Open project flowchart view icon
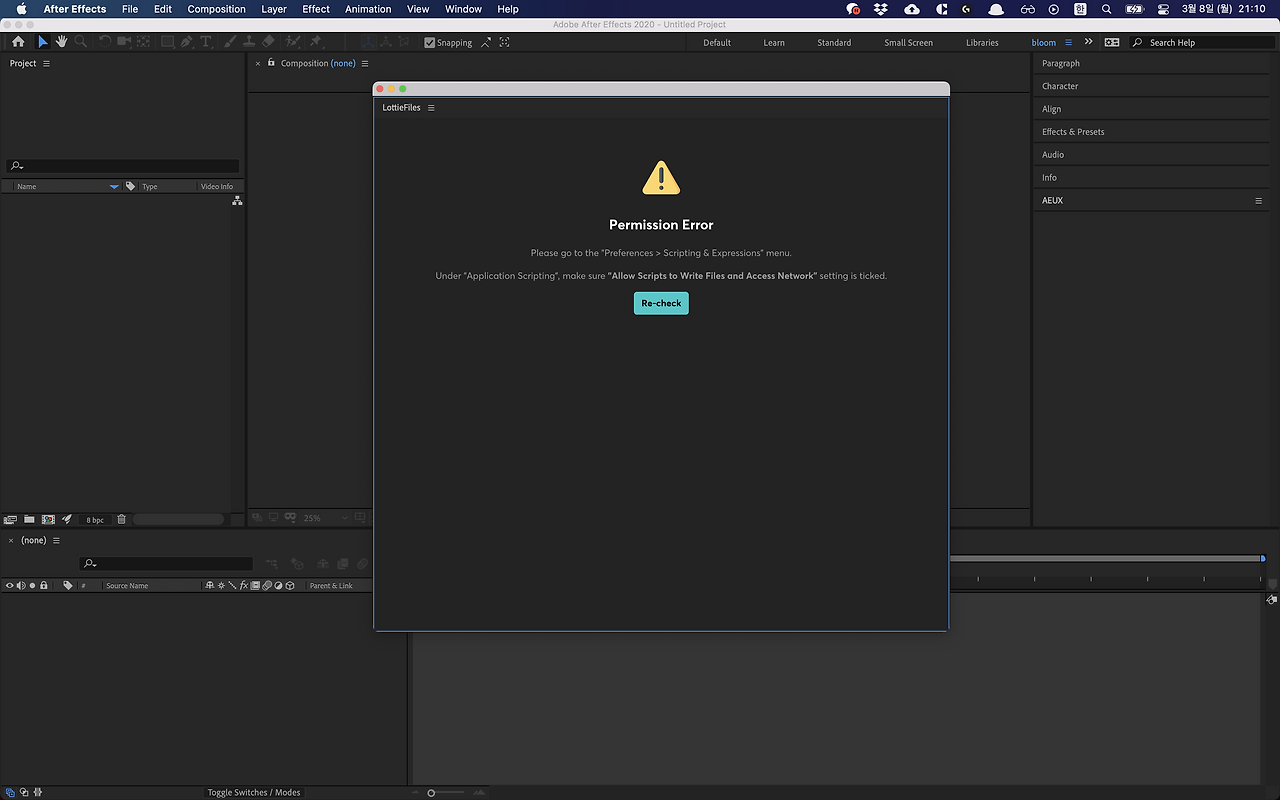The height and width of the screenshot is (800, 1280). [237, 201]
